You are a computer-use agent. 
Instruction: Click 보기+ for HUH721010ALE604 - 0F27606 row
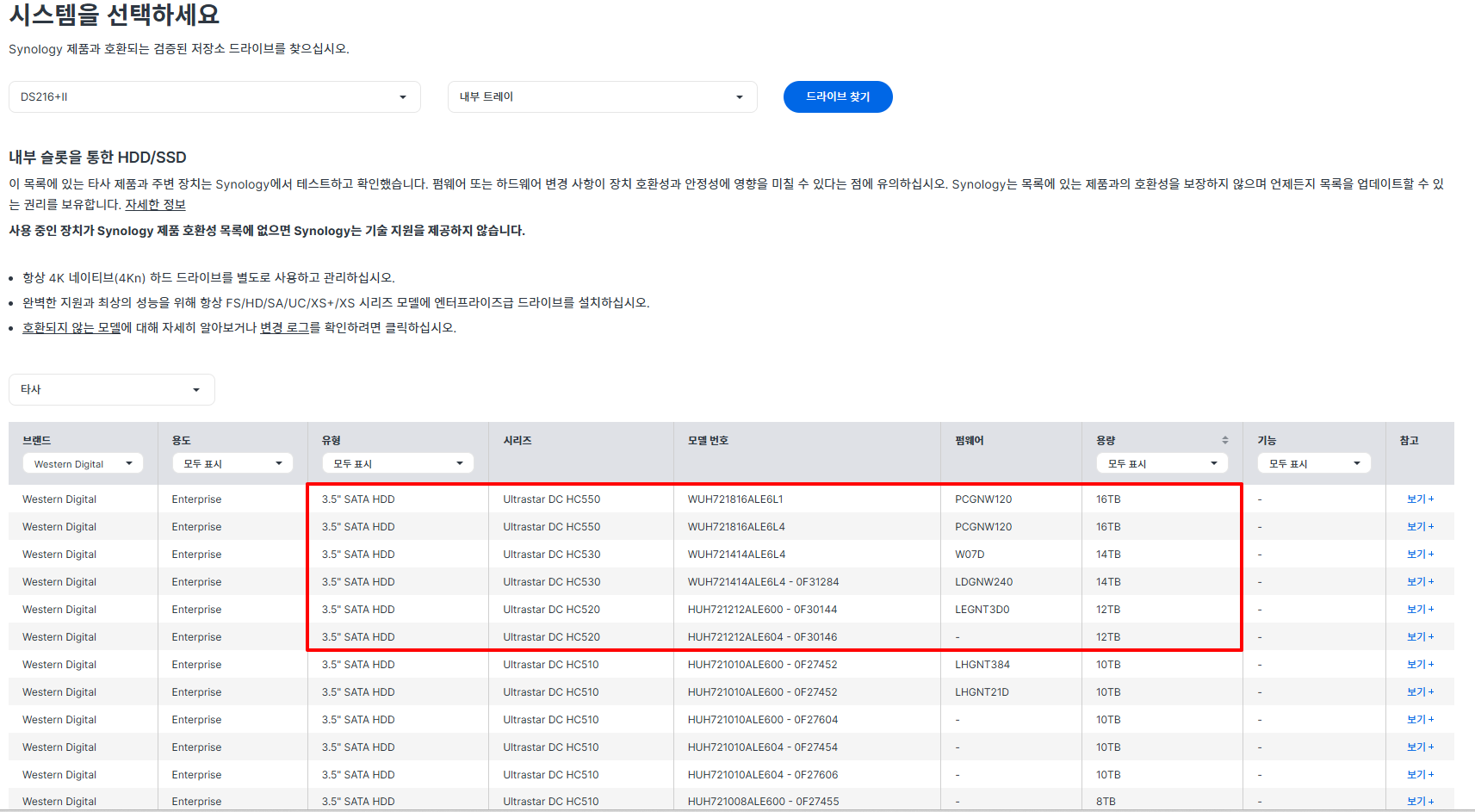1420,774
